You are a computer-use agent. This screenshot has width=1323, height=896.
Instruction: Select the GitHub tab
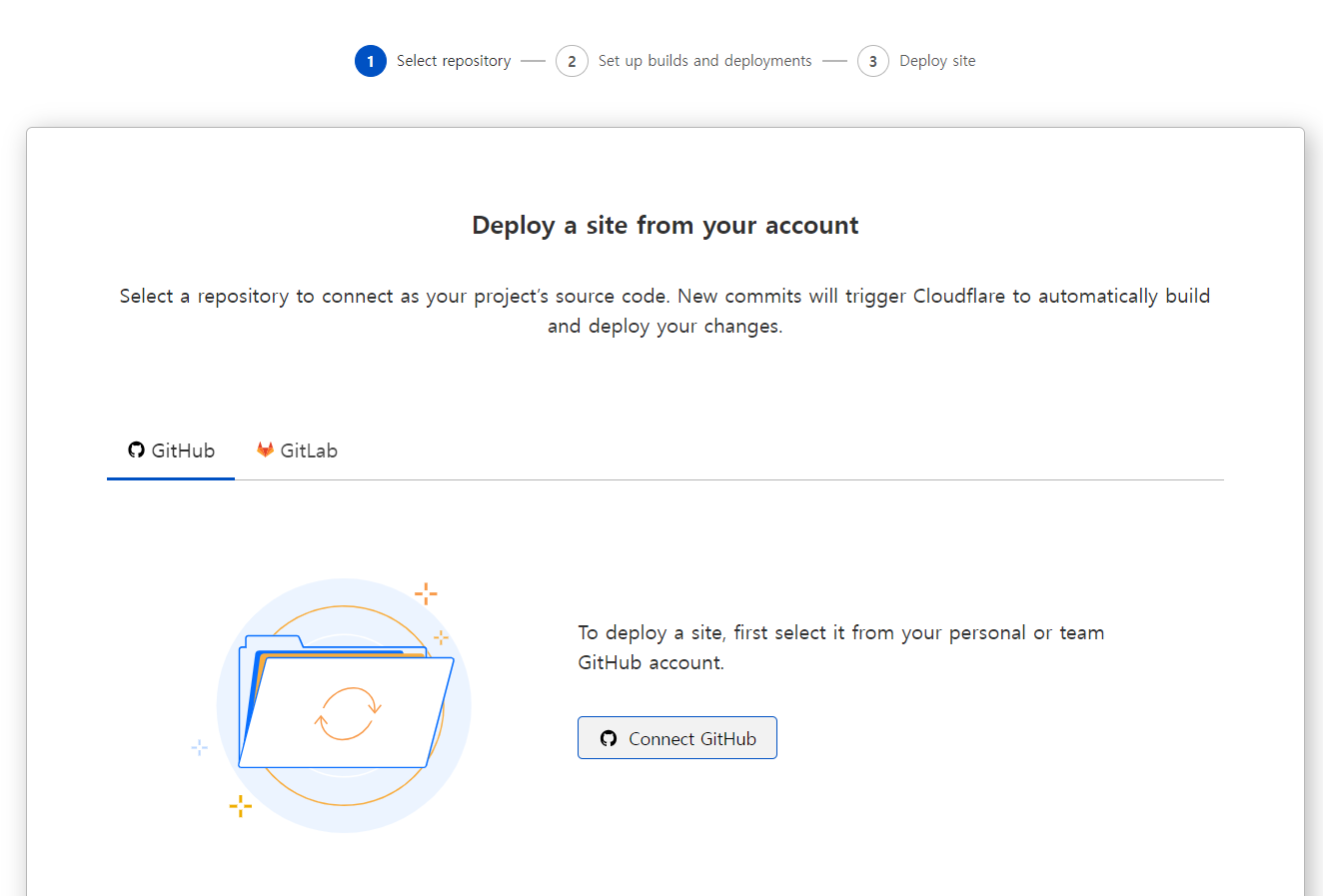pos(171,450)
